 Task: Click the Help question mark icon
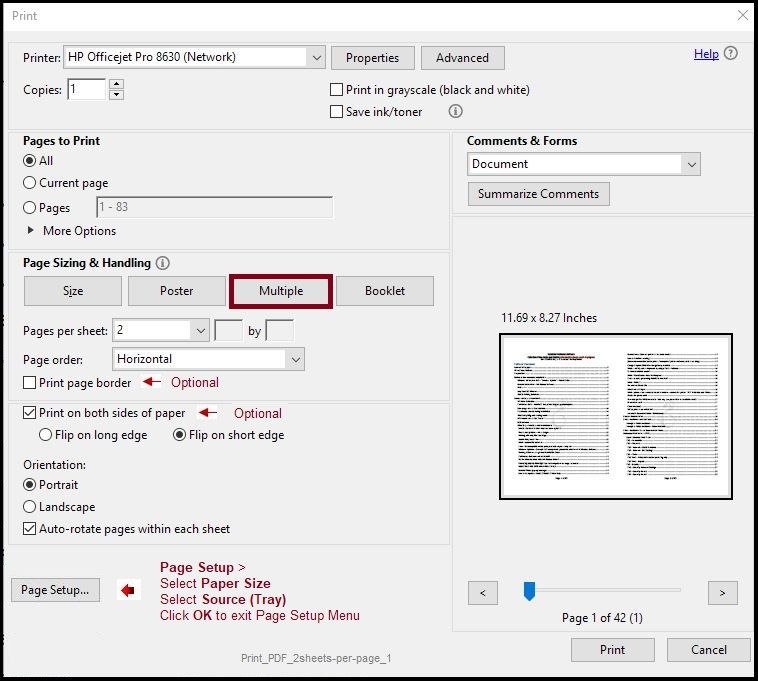click(x=730, y=53)
